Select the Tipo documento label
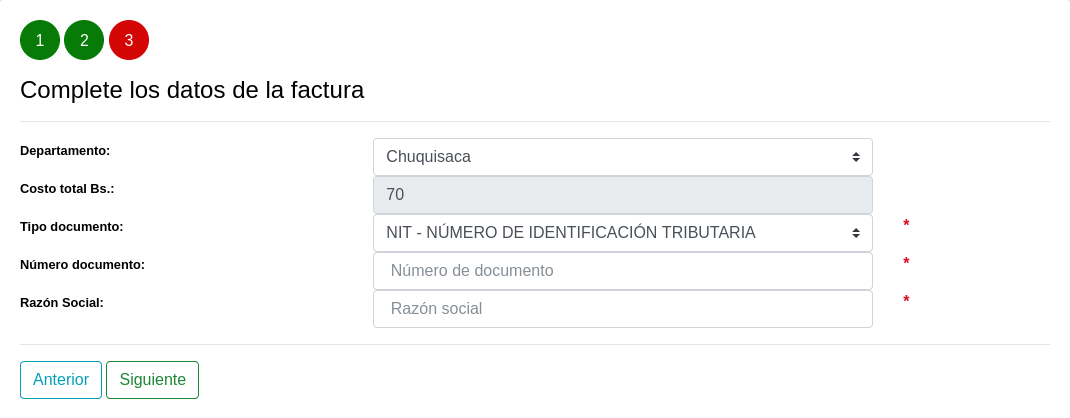The width and height of the screenshot is (1070, 418). click(72, 227)
